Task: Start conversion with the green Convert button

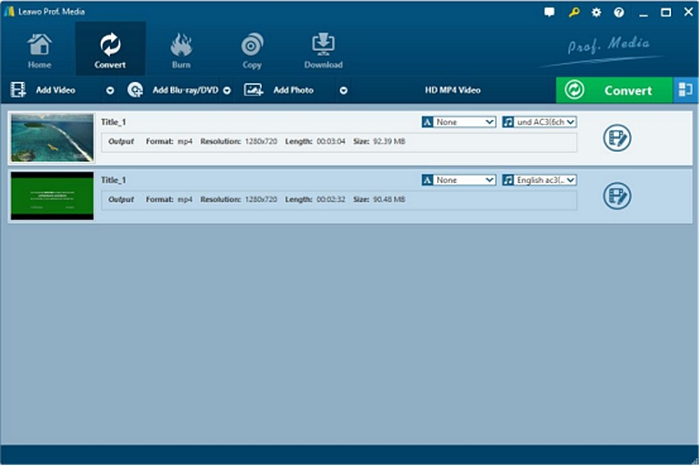Action: [x=614, y=90]
